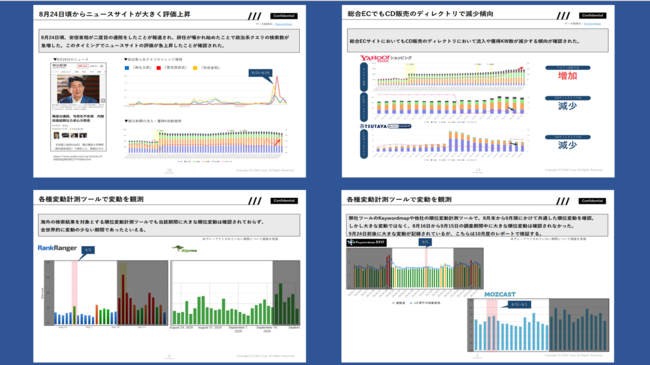Click the pink highlighted bar in the RankRanger chart
The height and width of the screenshot is (365, 650).
pyautogui.click(x=75, y=293)
